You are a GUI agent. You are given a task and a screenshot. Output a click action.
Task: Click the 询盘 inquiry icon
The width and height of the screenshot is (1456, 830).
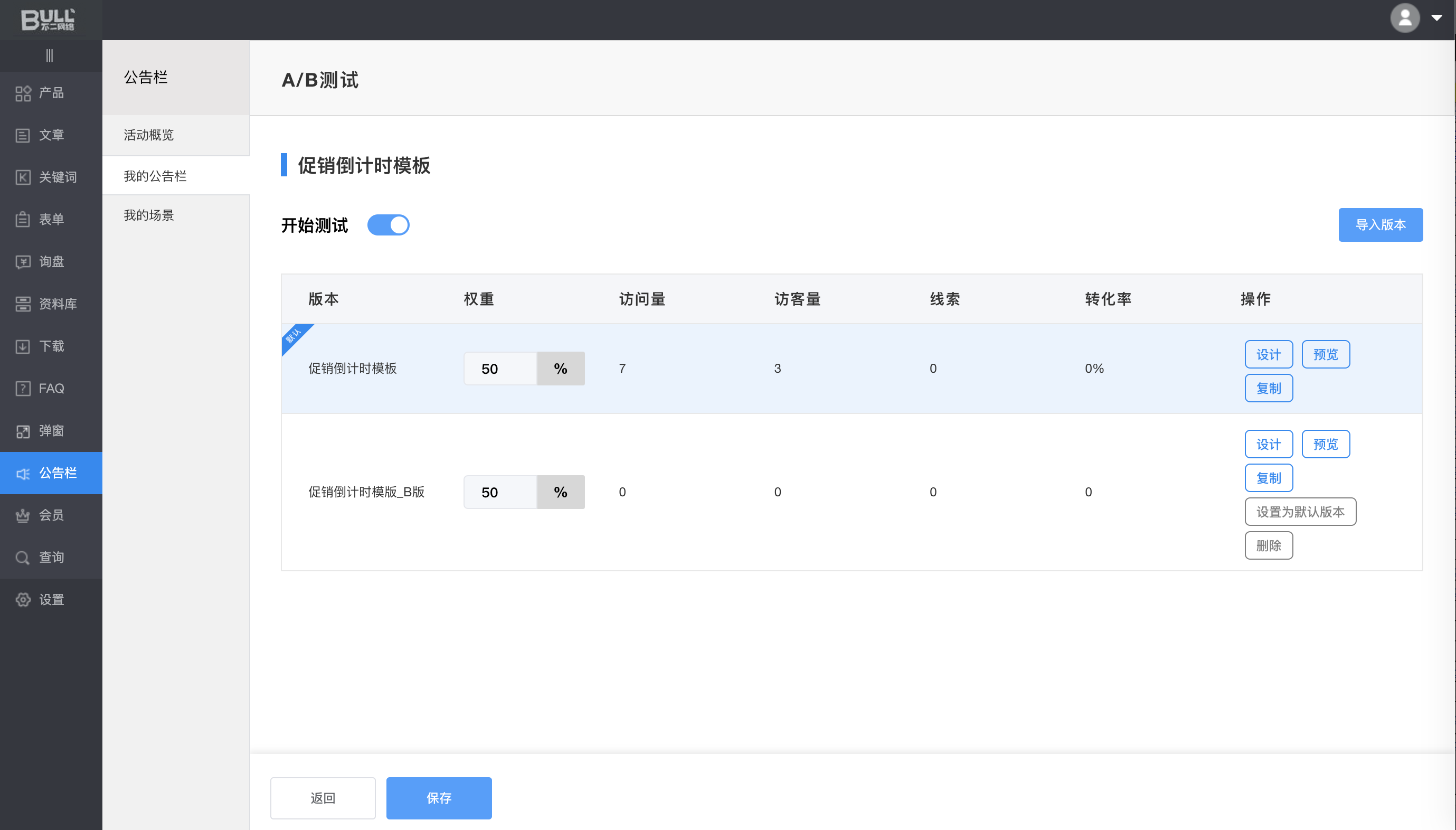point(23,262)
